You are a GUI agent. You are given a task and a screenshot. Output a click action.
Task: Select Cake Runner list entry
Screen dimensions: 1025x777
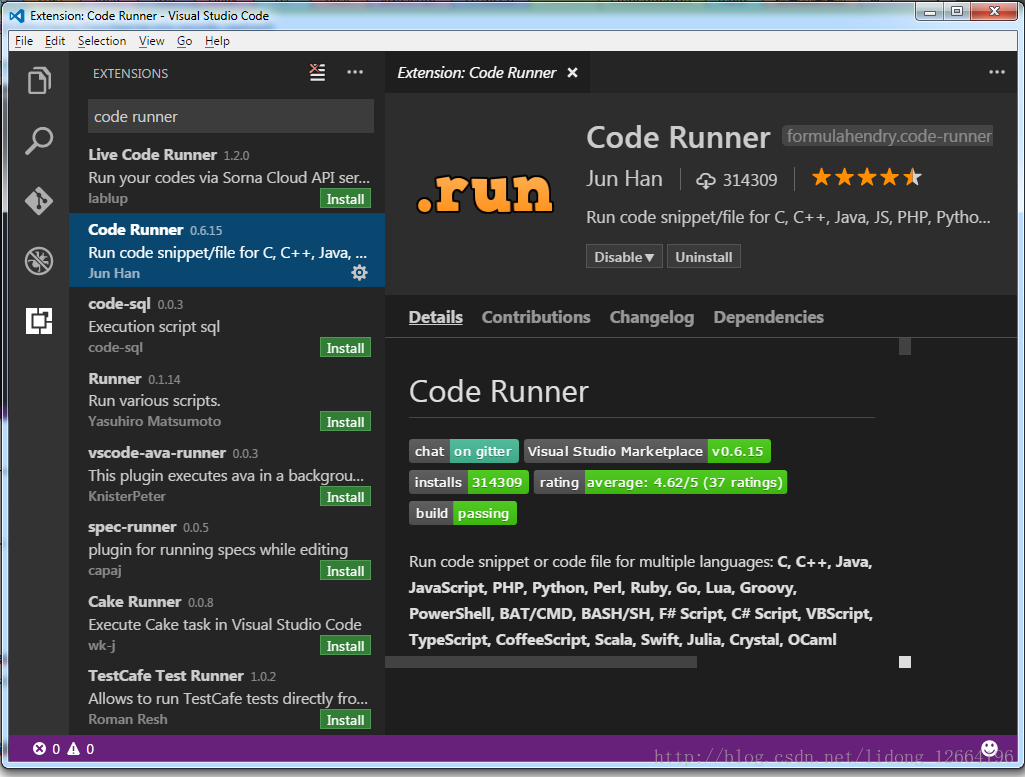tap(227, 622)
